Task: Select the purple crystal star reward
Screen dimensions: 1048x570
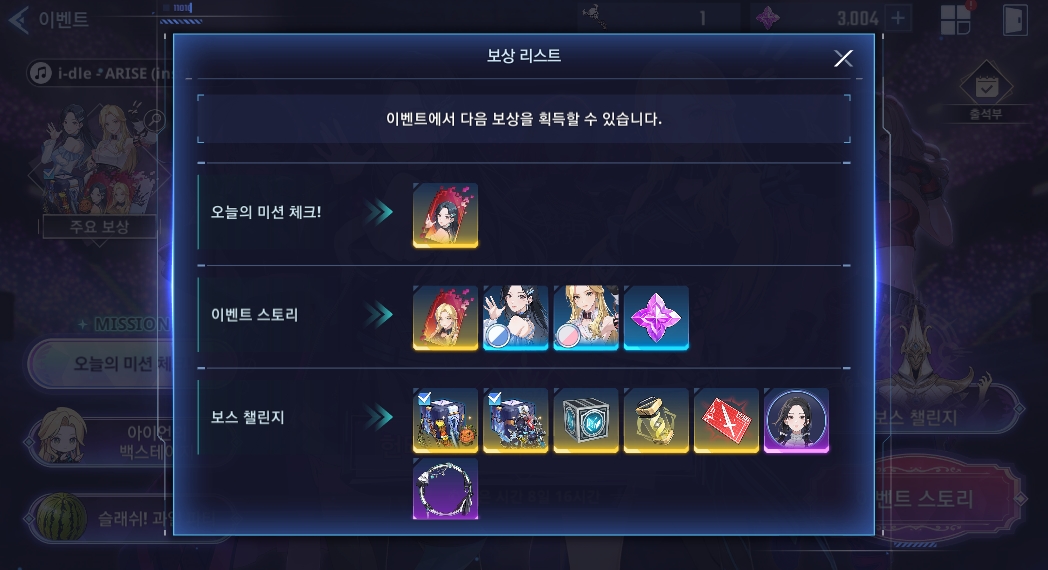Action: tap(656, 318)
